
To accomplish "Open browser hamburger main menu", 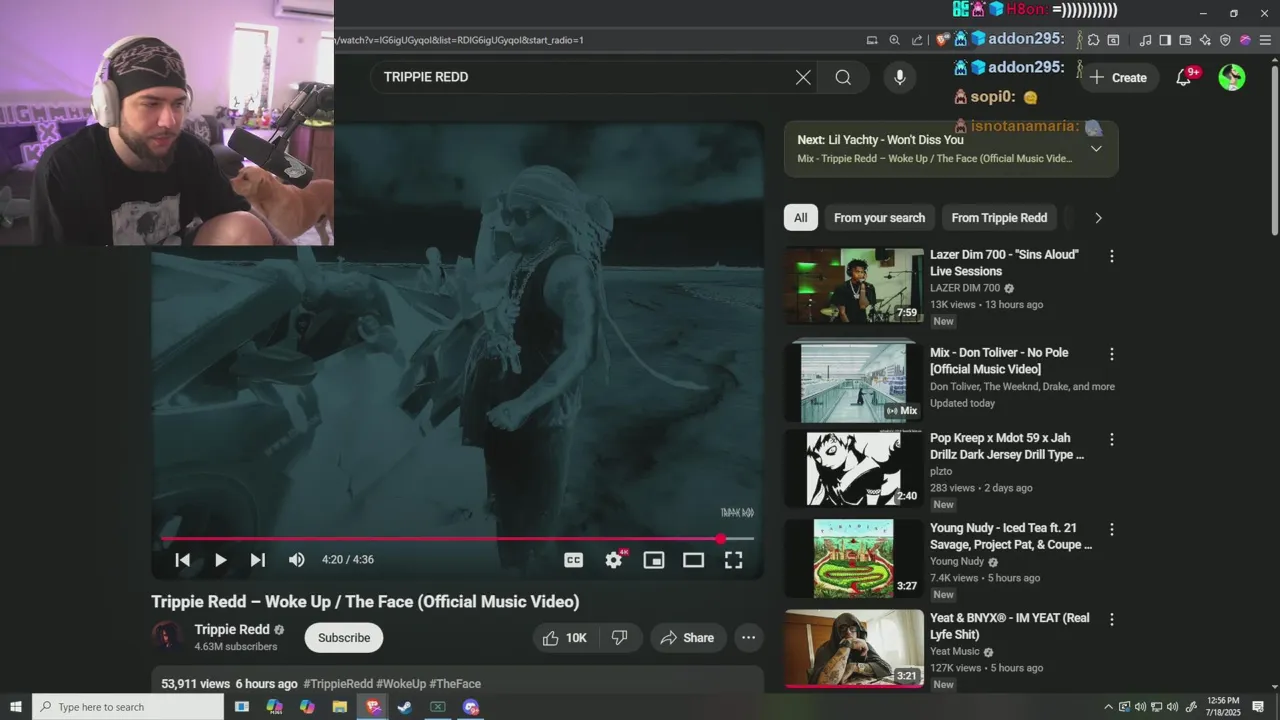I will tap(1265, 40).
